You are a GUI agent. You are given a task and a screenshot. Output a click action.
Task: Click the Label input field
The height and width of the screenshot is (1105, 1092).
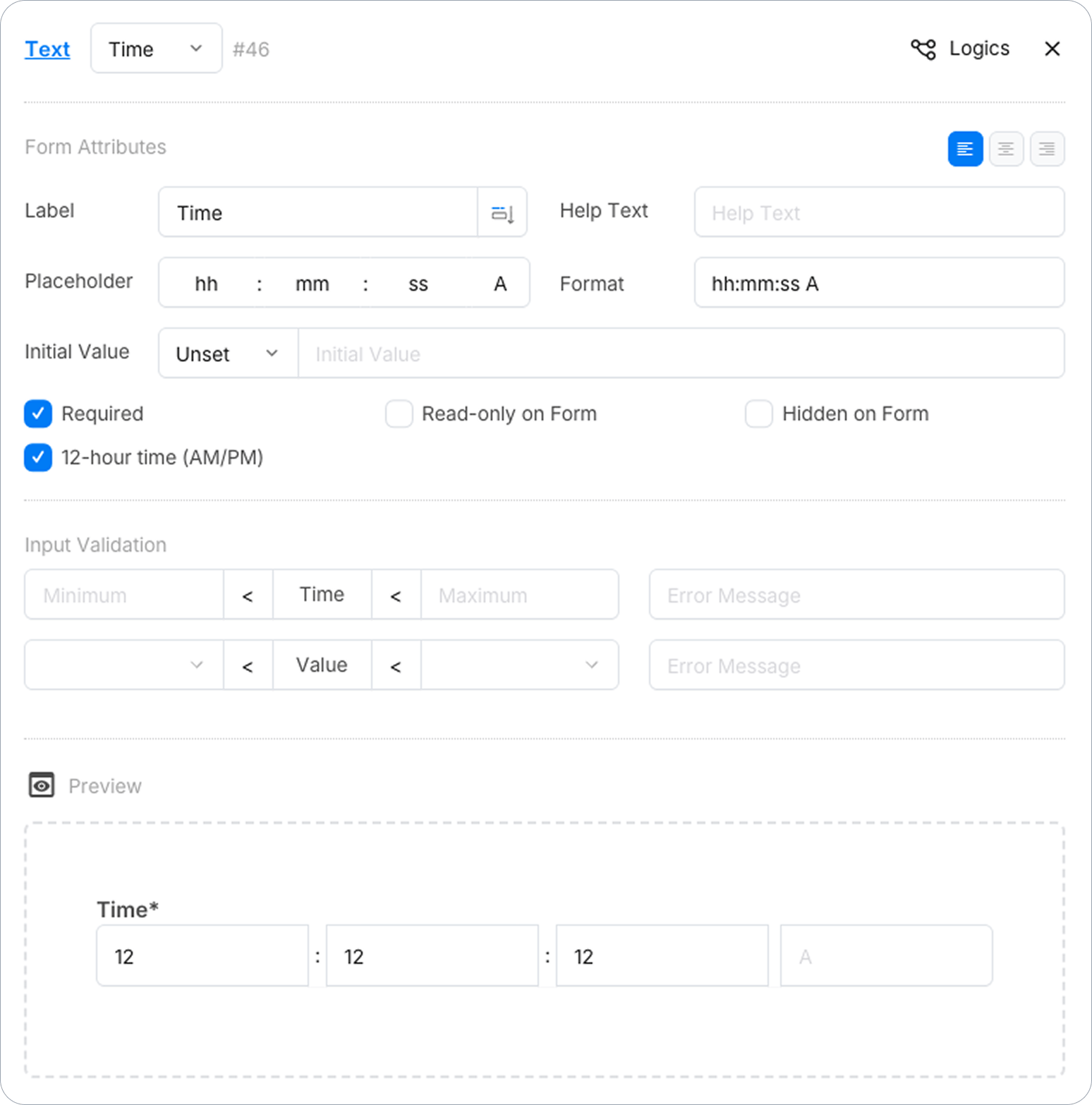click(318, 212)
